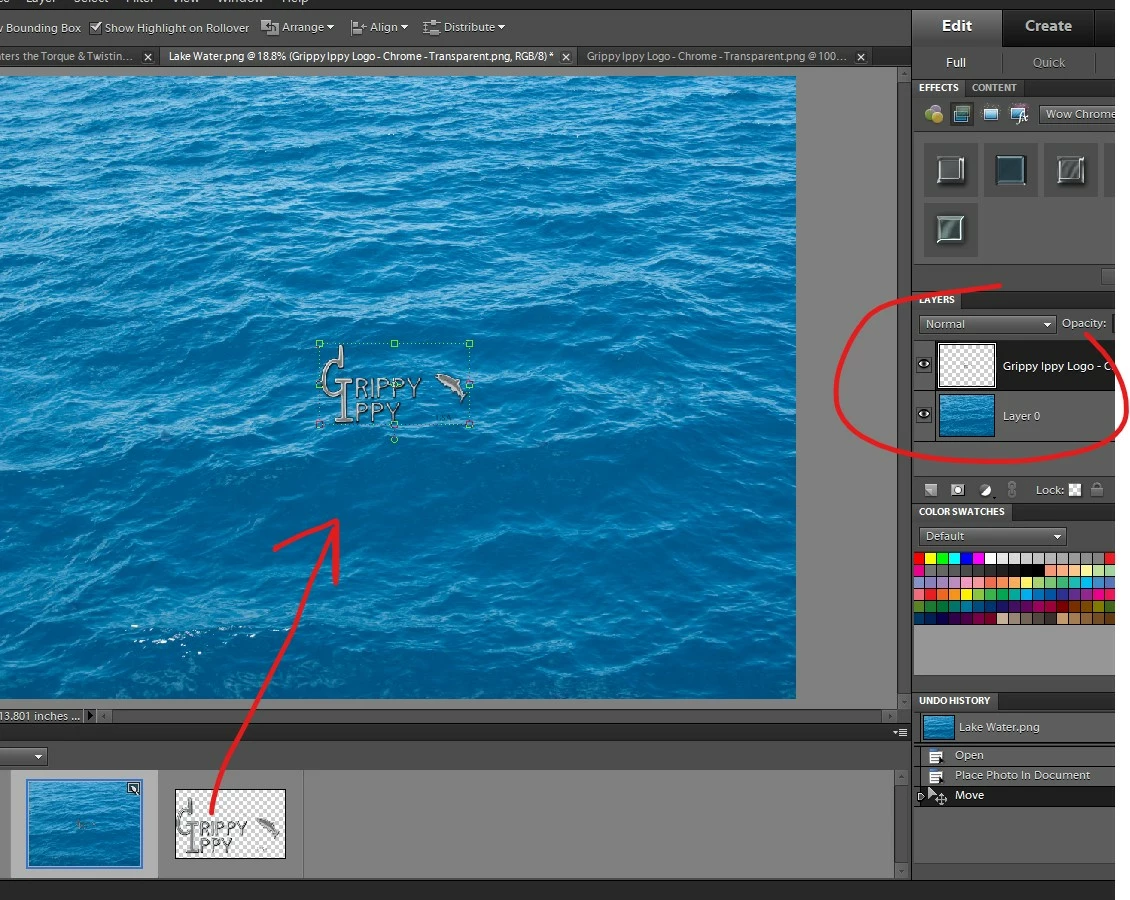Select the Photo Effects icon in Effects
Image resolution: width=1130 pixels, height=900 pixels.
(991, 114)
